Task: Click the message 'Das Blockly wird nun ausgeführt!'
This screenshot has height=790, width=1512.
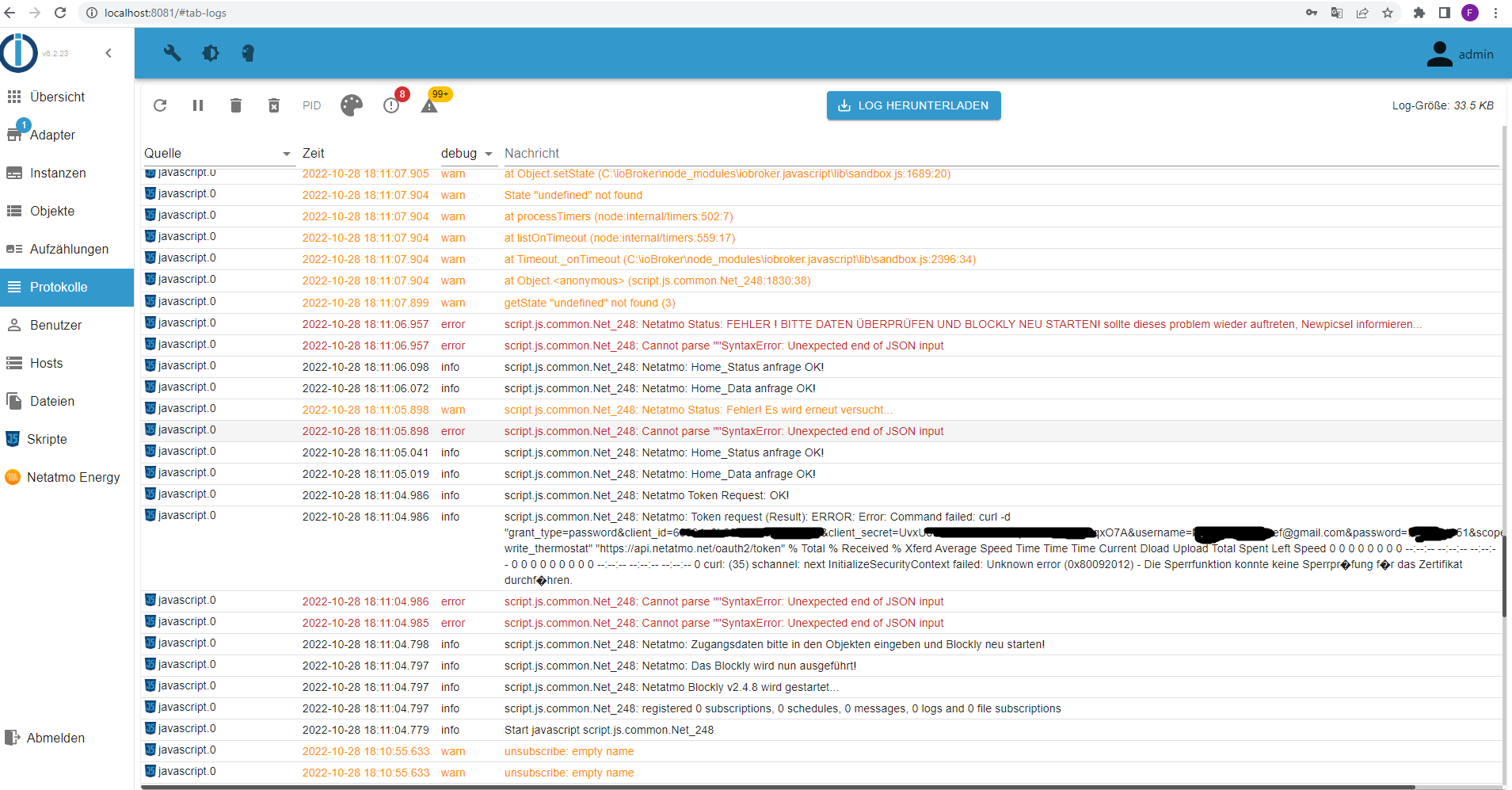Action: click(x=680, y=666)
